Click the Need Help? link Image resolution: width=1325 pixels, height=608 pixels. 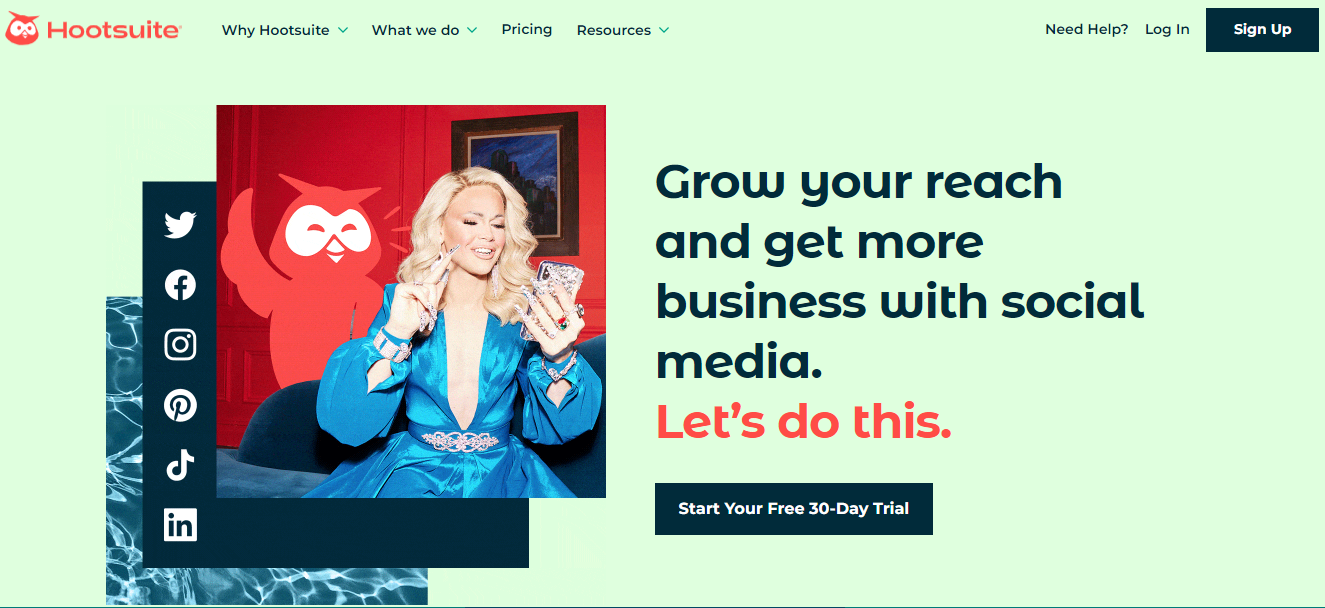[1087, 29]
